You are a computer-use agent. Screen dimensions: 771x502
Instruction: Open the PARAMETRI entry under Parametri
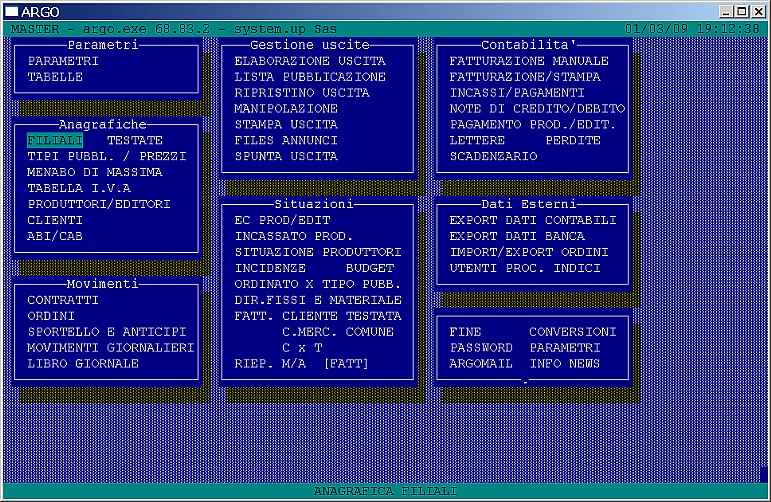pos(63,61)
